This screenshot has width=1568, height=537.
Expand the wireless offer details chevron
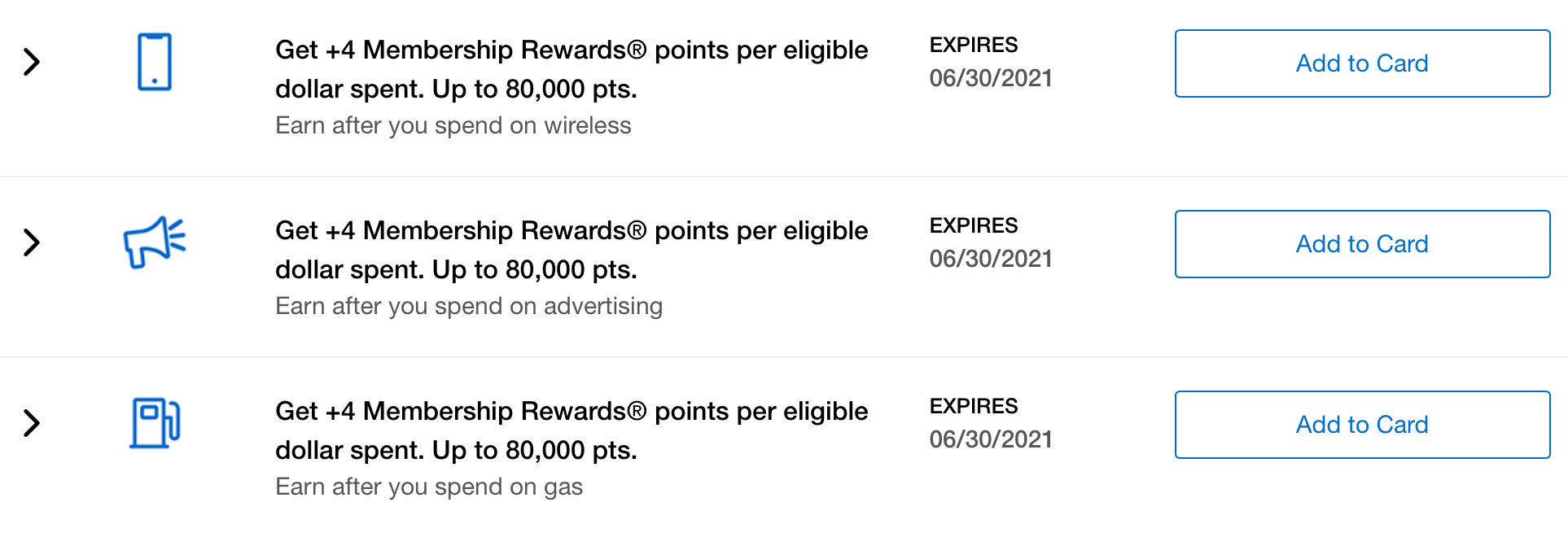(x=32, y=62)
